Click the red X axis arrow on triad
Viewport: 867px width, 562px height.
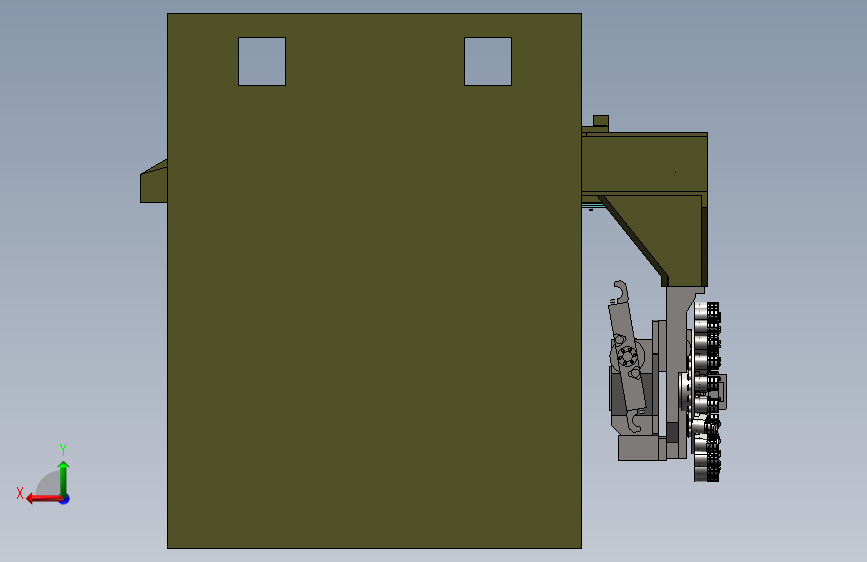click(43, 499)
